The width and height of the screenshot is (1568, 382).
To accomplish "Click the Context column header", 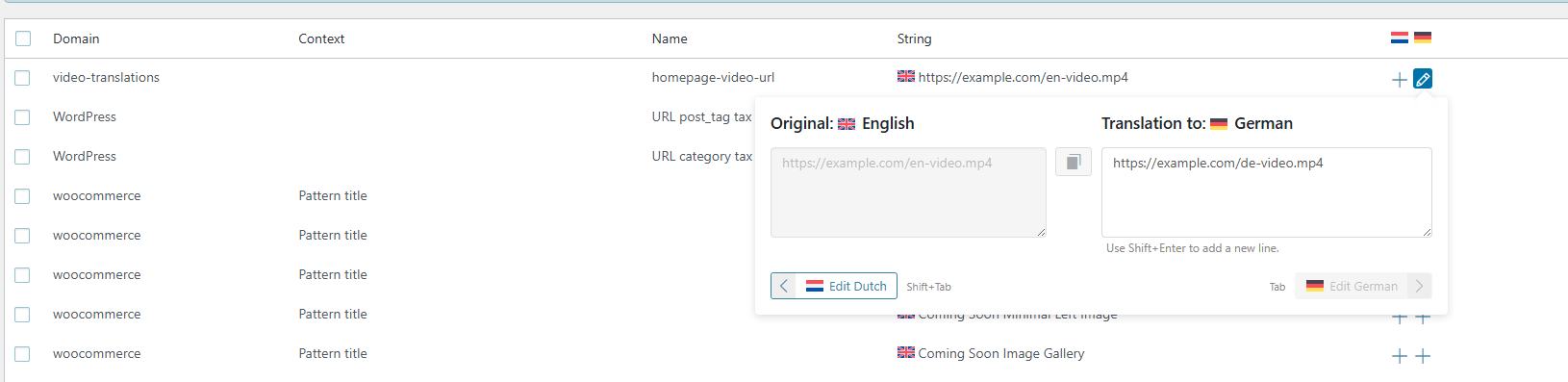I will pyautogui.click(x=321, y=38).
